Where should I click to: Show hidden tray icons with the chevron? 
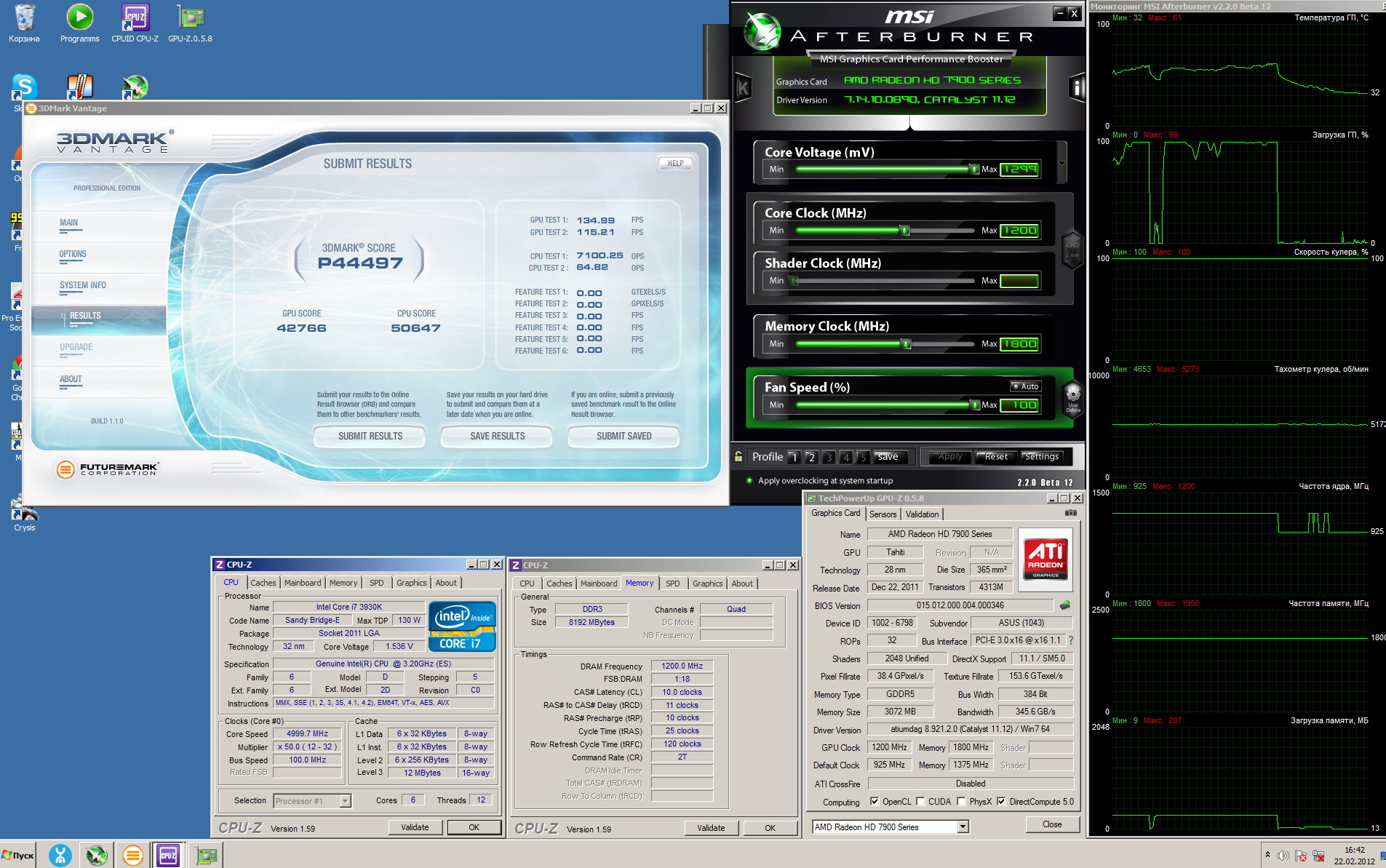[1267, 856]
